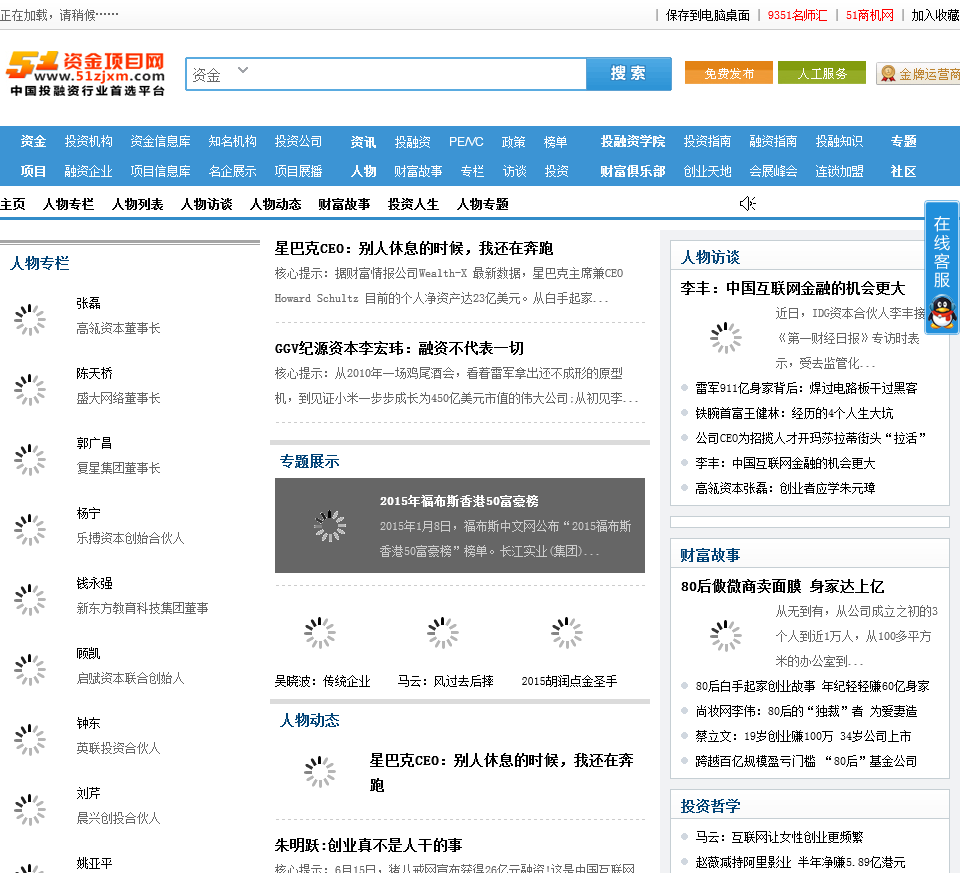Open 知名机构 navigation item
960x873 pixels.
click(x=233, y=141)
